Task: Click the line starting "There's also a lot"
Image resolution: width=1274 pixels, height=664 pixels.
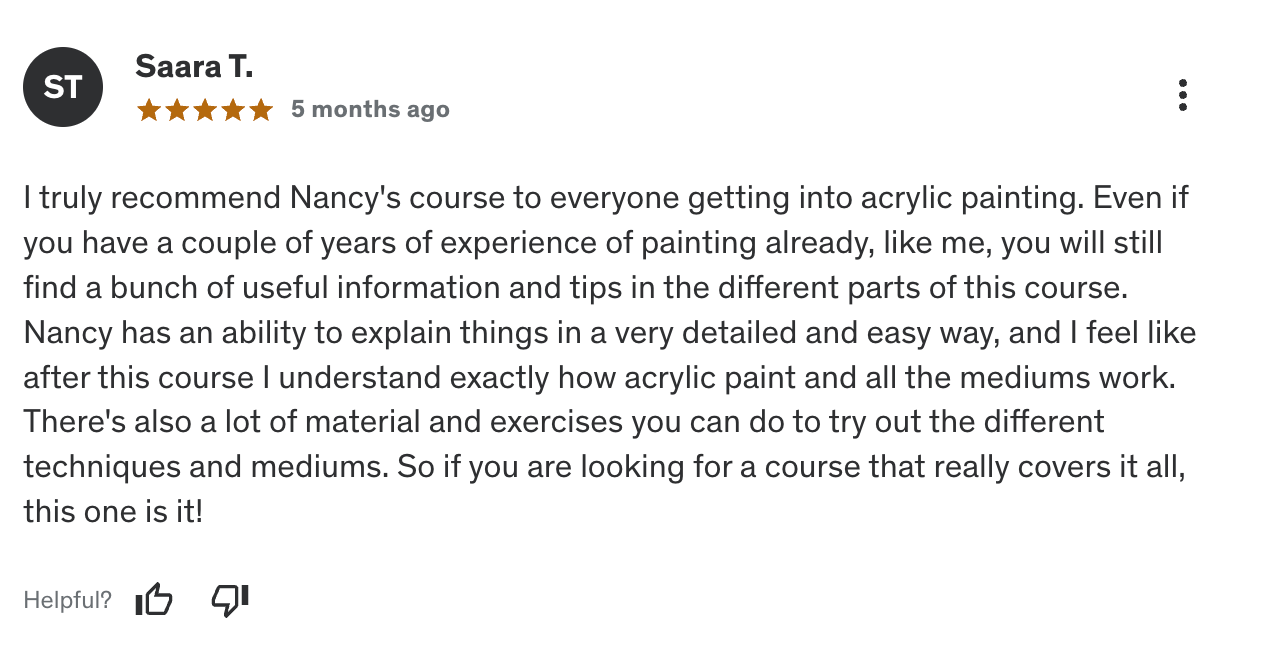Action: point(564,422)
